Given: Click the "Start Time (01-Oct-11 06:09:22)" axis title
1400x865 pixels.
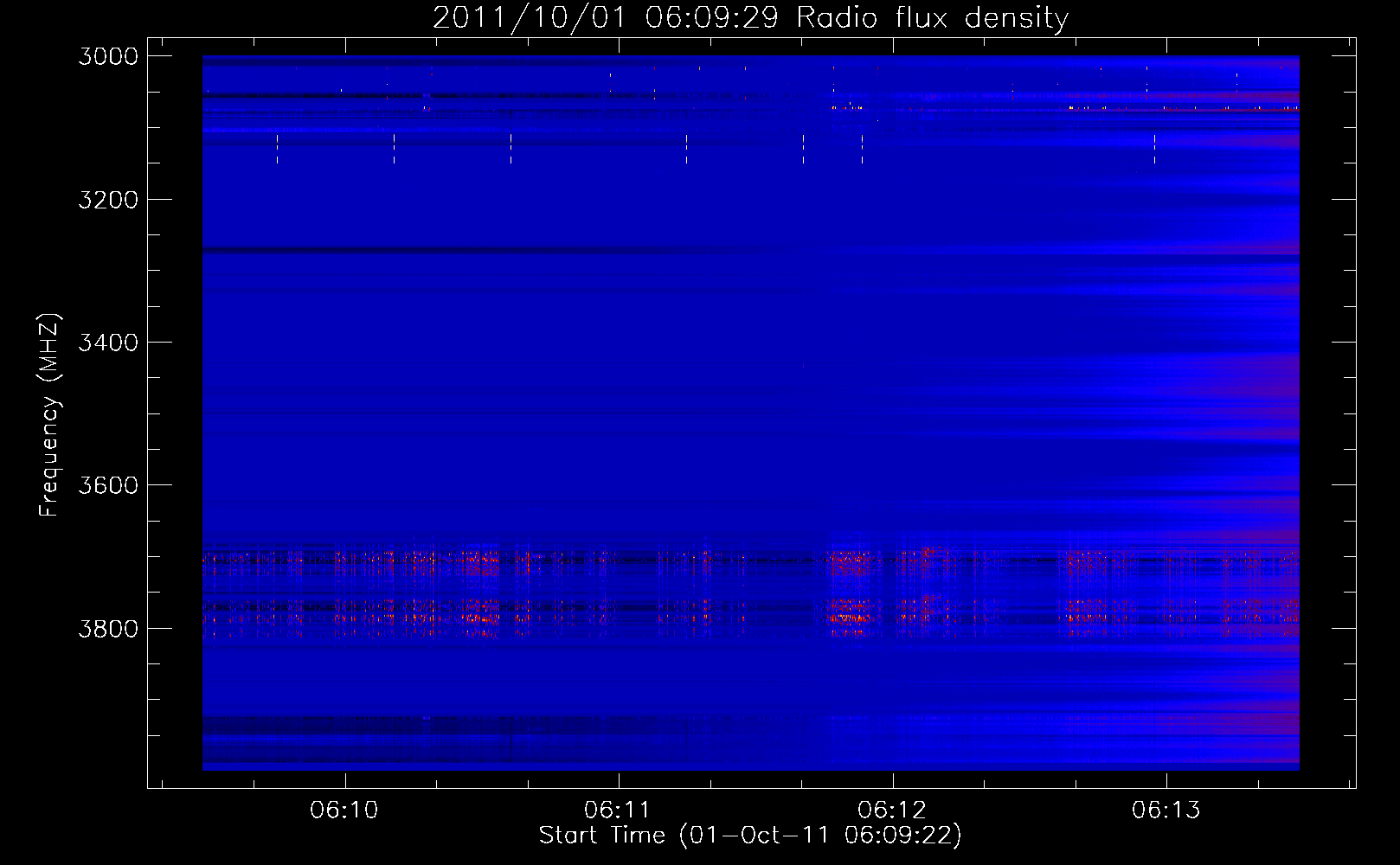Looking at the screenshot, I should [x=750, y=836].
